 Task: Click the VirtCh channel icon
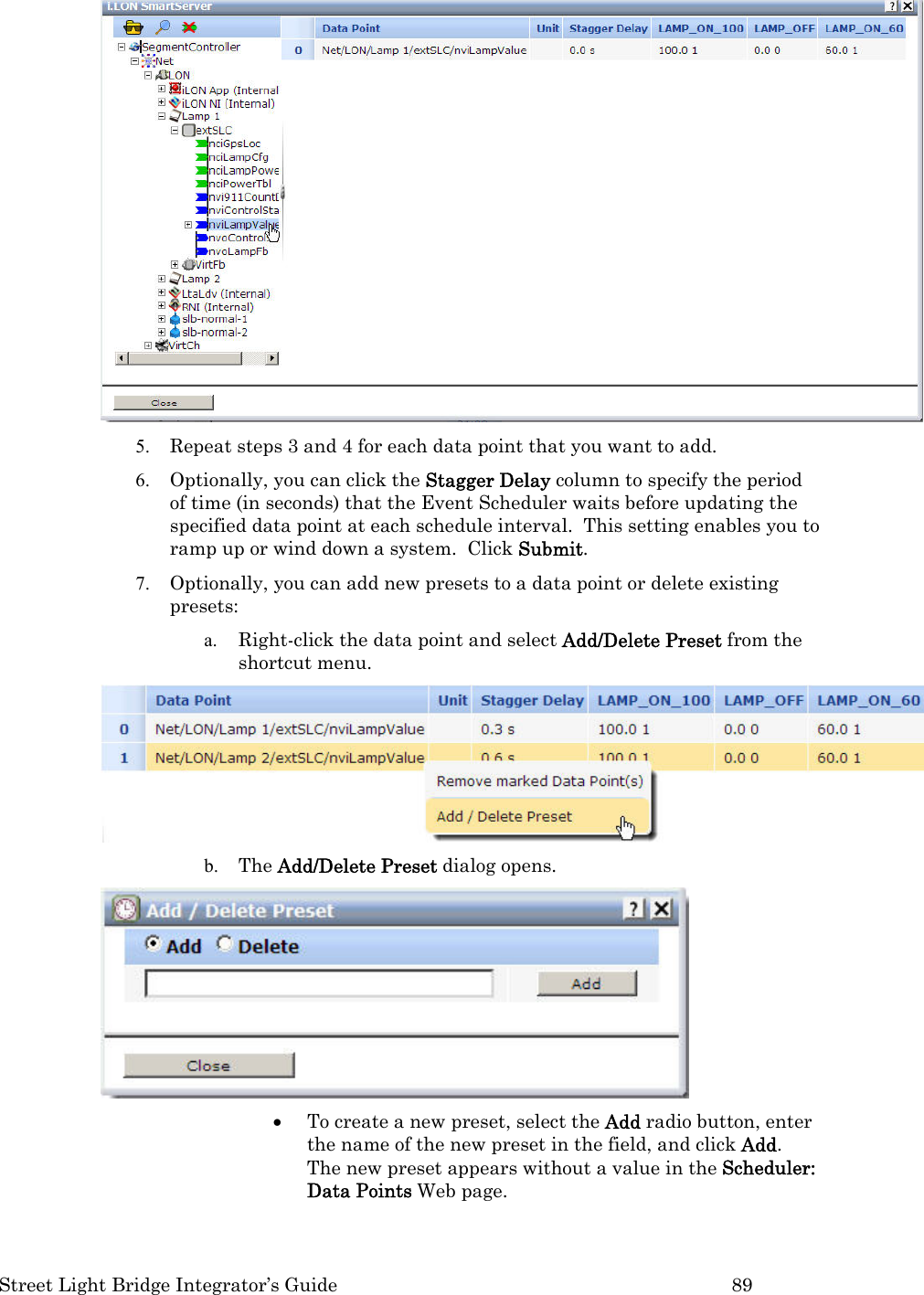162,345
